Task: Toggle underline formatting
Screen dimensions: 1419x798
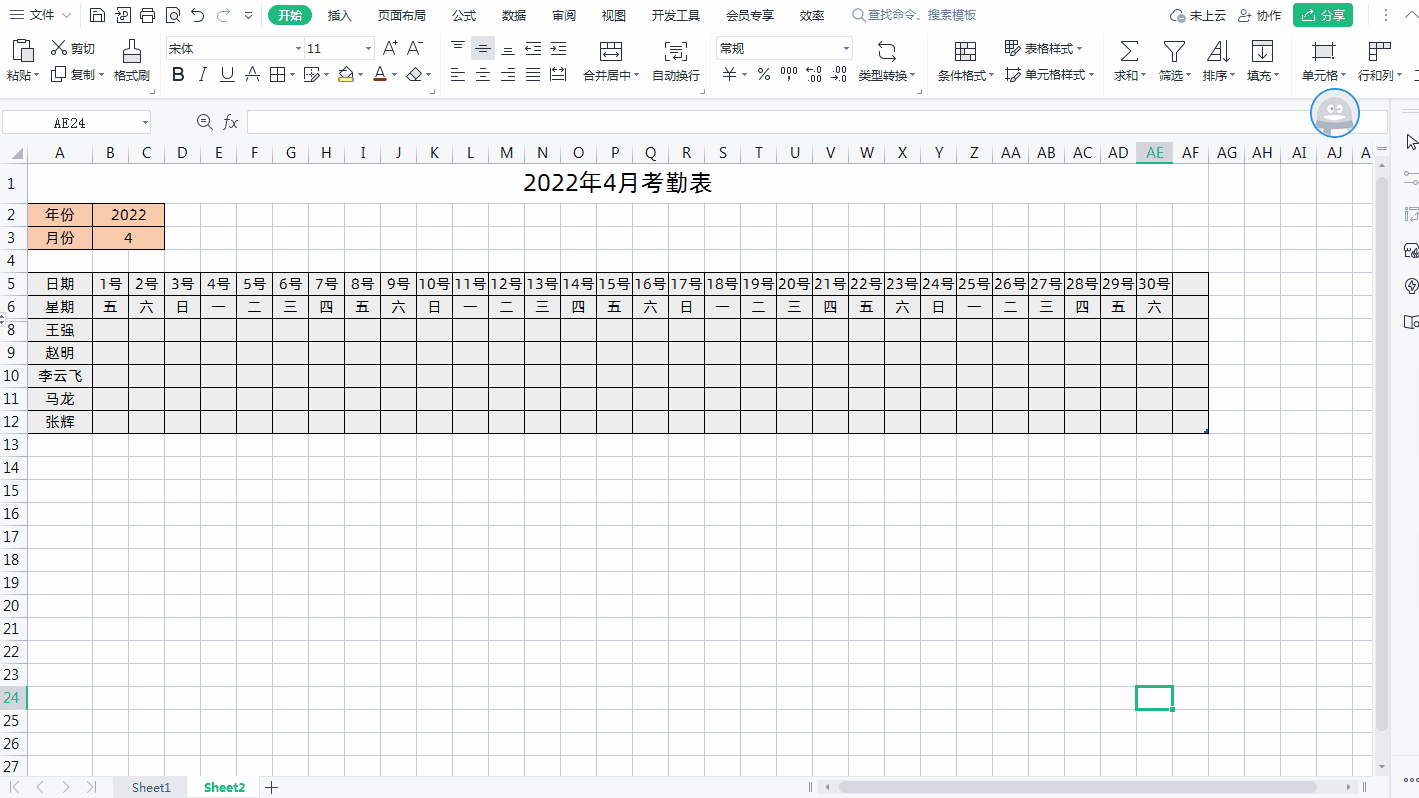Action: coord(227,74)
